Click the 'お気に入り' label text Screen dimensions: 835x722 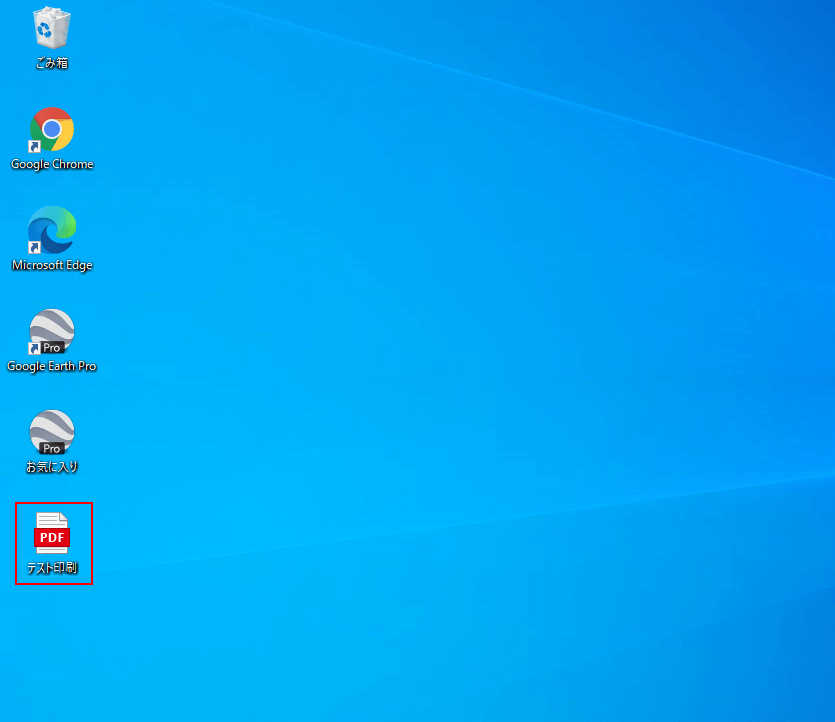click(52, 467)
